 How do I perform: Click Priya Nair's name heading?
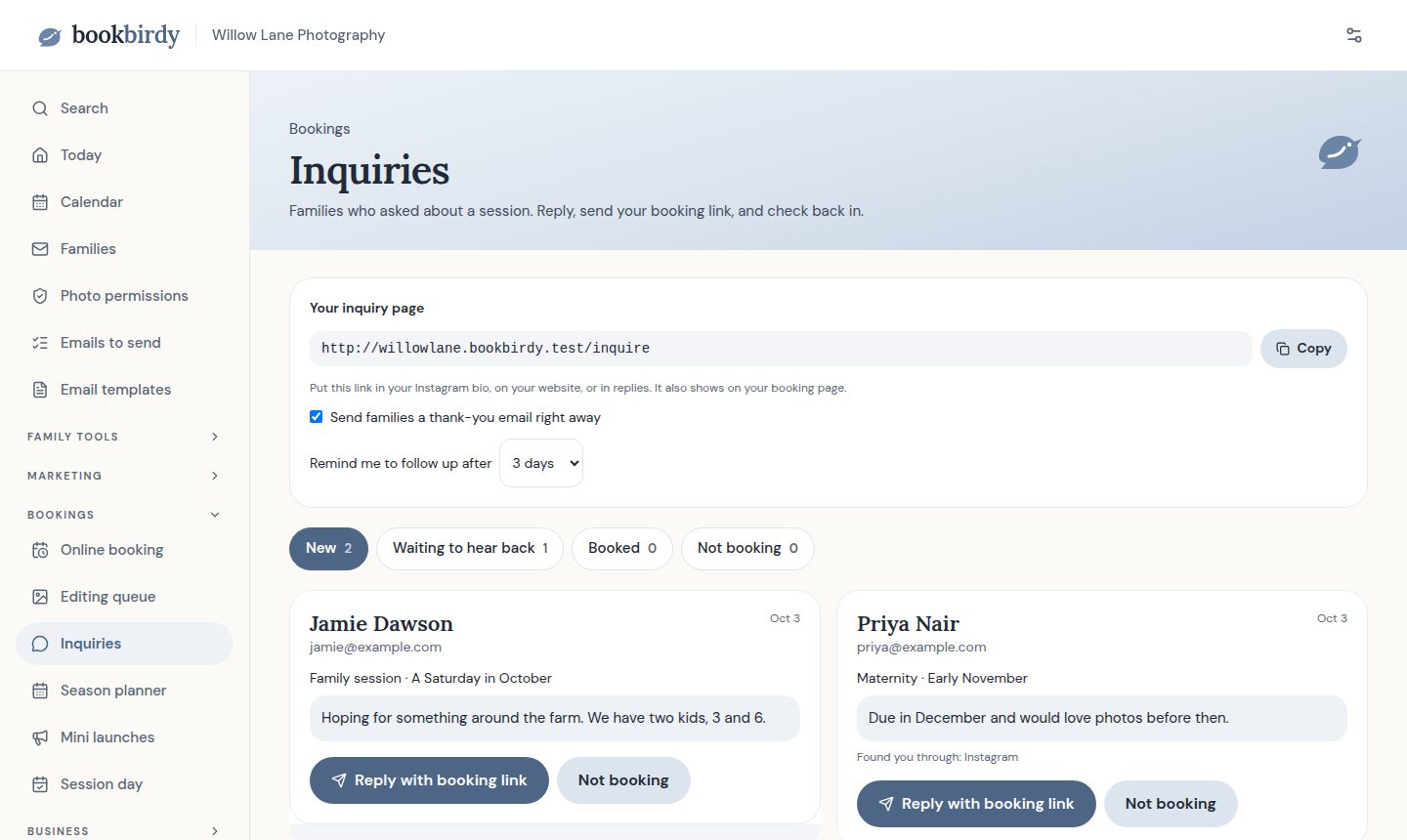(x=908, y=624)
